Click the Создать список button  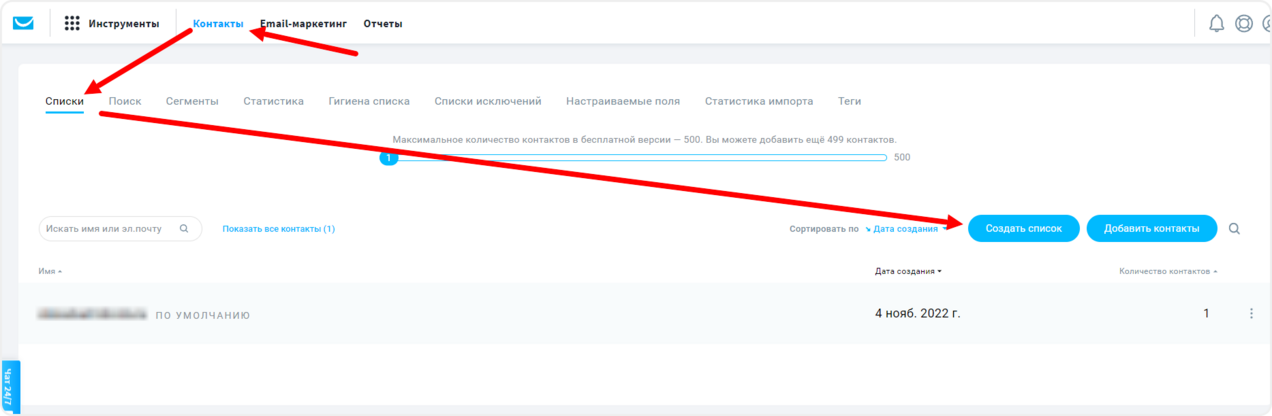(1023, 228)
